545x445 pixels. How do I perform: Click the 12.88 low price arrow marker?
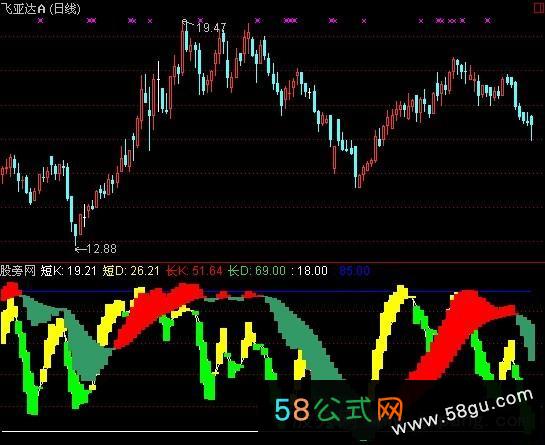click(96, 249)
